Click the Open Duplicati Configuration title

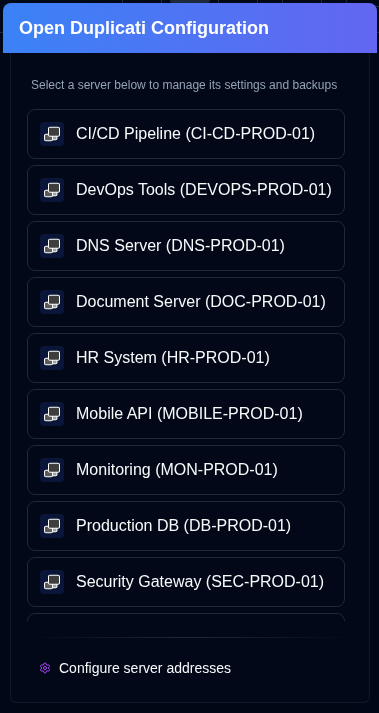pyautogui.click(x=144, y=28)
